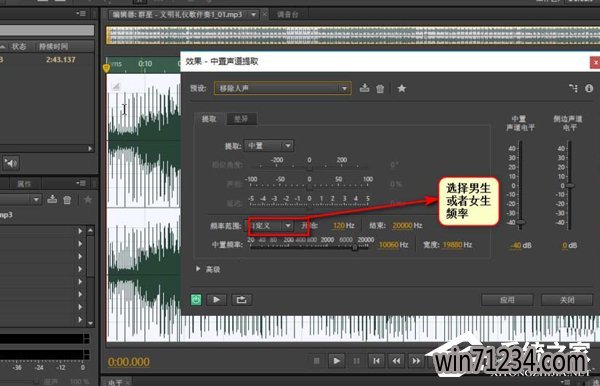Screen dimensions: 600x386
Task: Open files panel menu icon at top left
Action: click(81, 13)
